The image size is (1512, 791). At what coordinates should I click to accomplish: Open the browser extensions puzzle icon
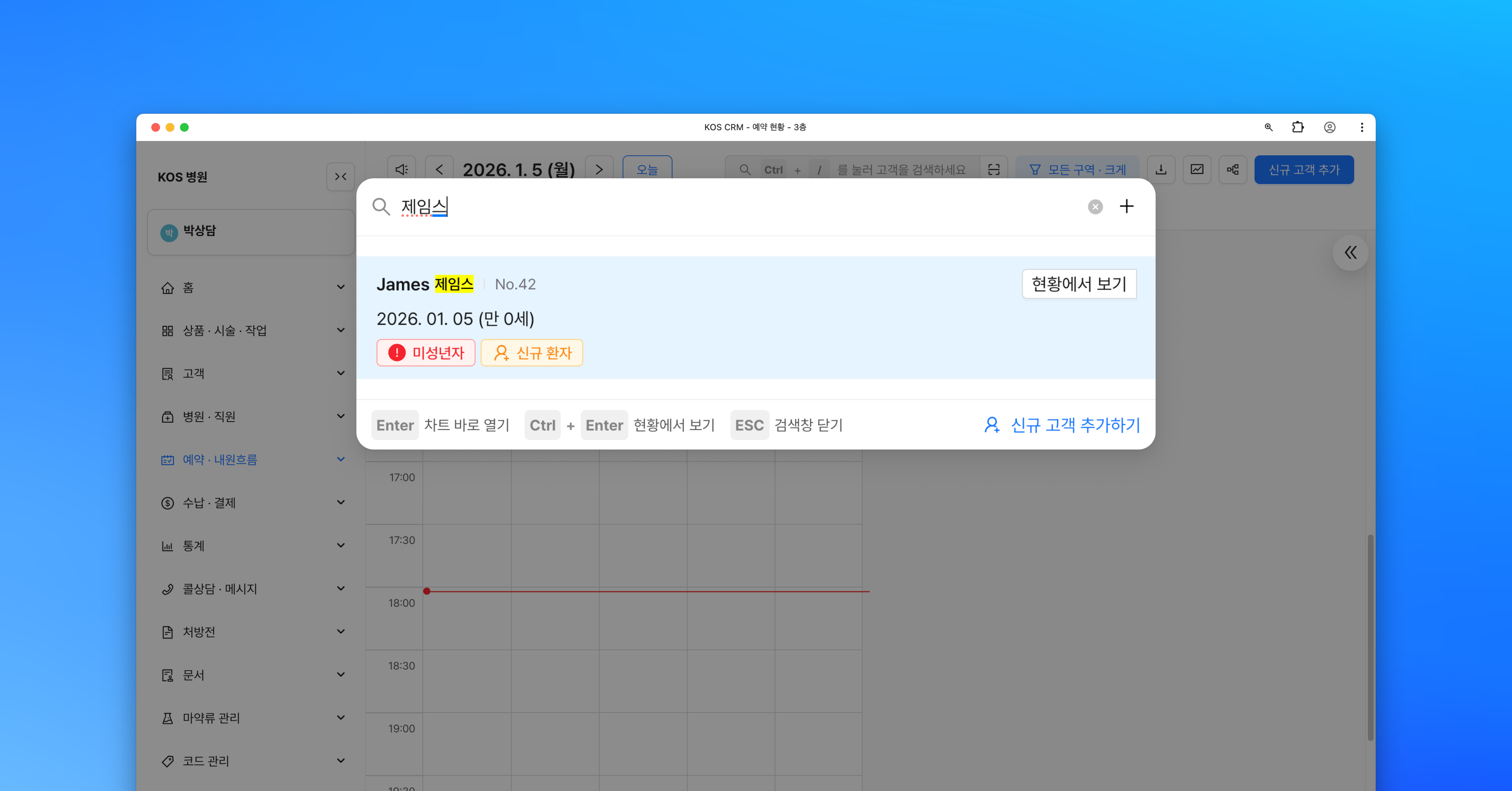[x=1298, y=128]
